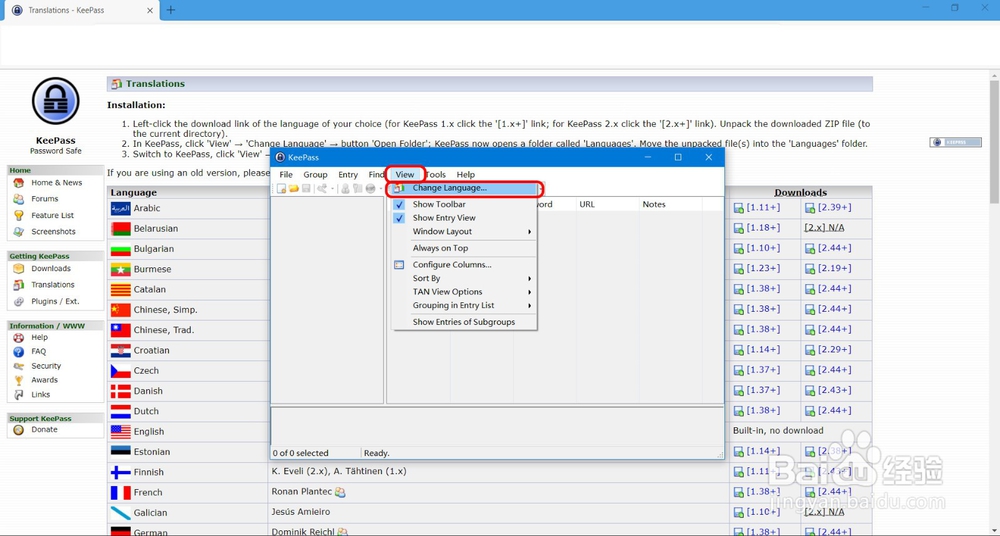Open the Help menu in KeePass
The height and width of the screenshot is (536, 1000).
click(466, 175)
